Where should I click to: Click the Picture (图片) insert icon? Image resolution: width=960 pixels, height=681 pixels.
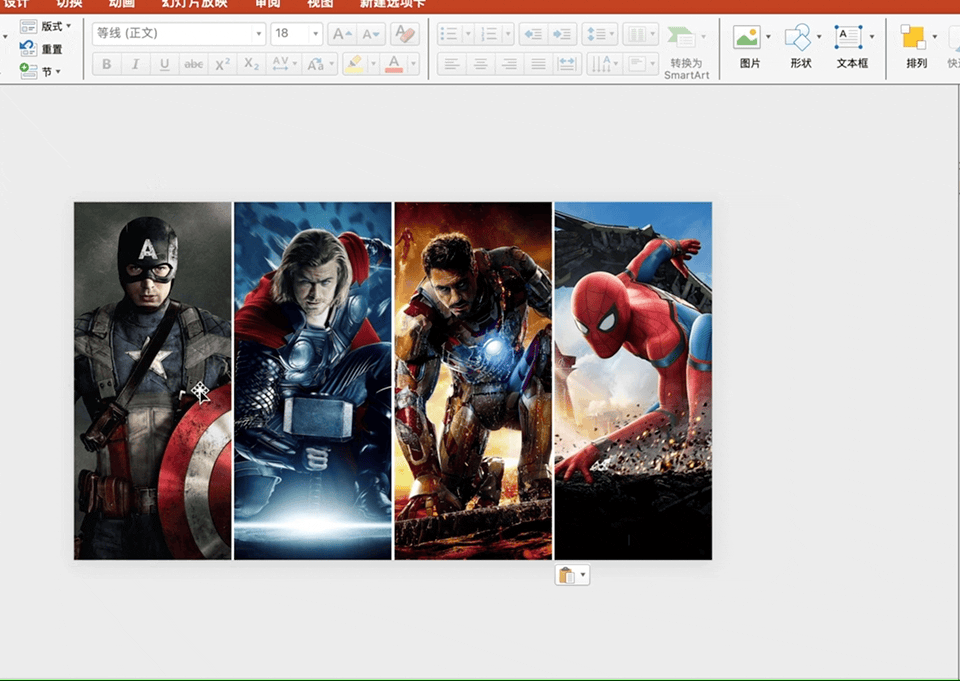pyautogui.click(x=747, y=39)
